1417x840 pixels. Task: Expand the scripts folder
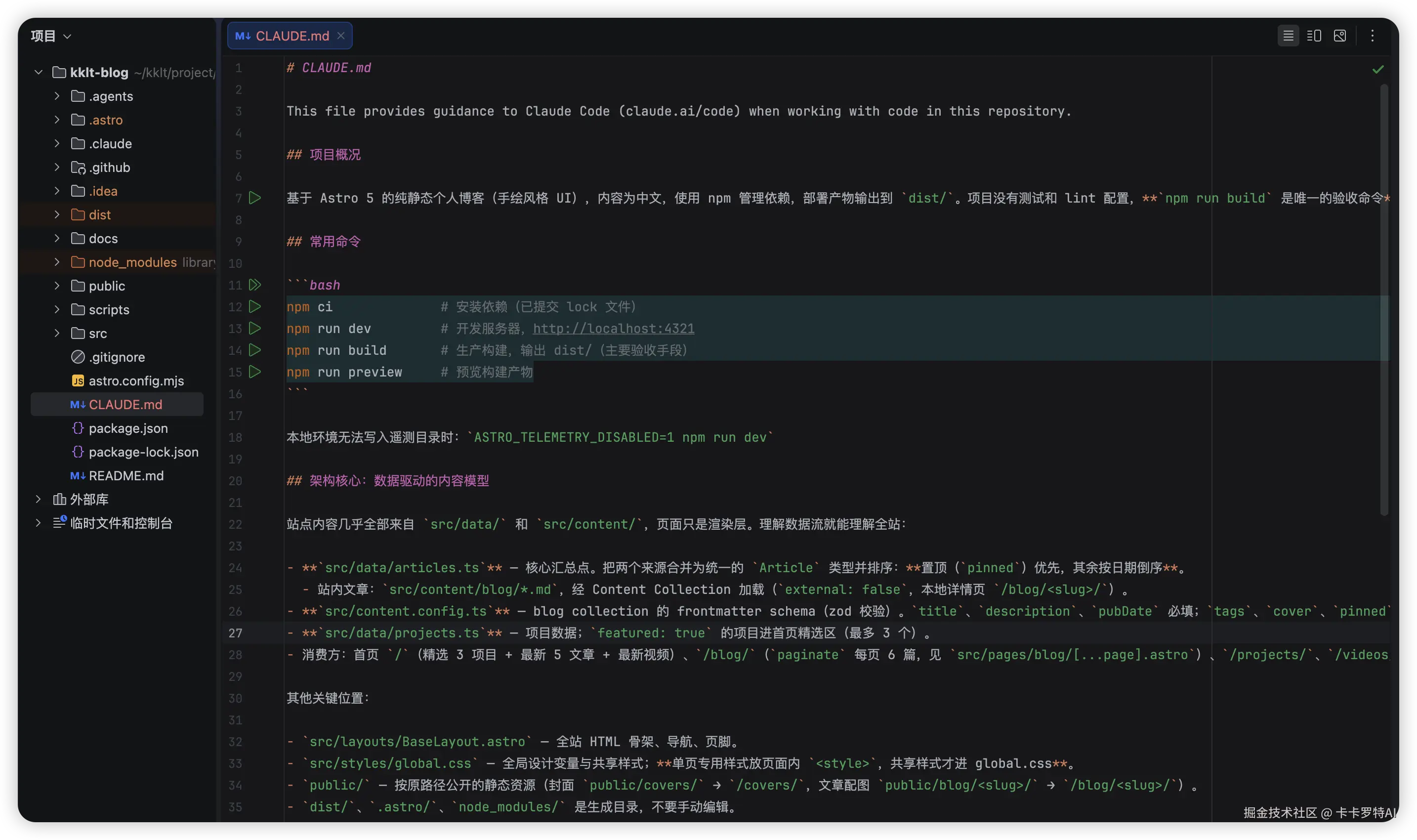pos(57,310)
